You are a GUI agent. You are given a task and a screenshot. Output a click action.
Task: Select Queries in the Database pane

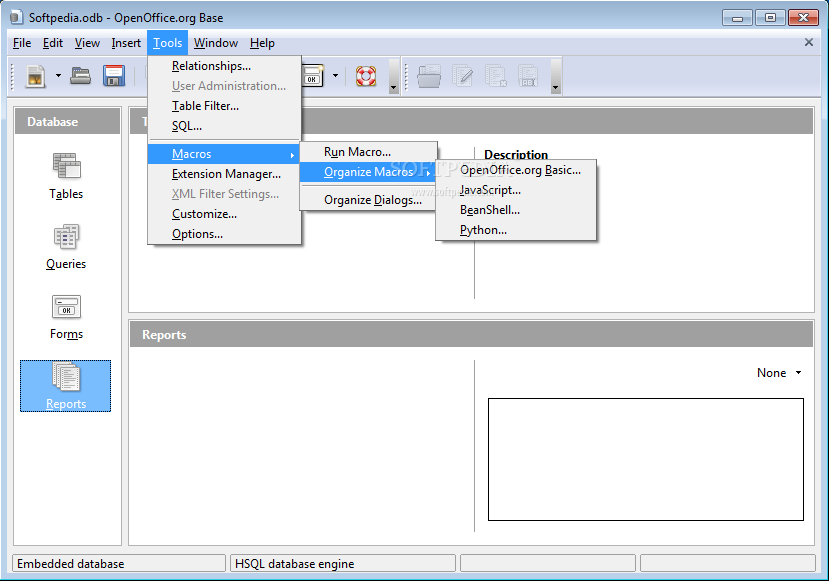tap(66, 246)
